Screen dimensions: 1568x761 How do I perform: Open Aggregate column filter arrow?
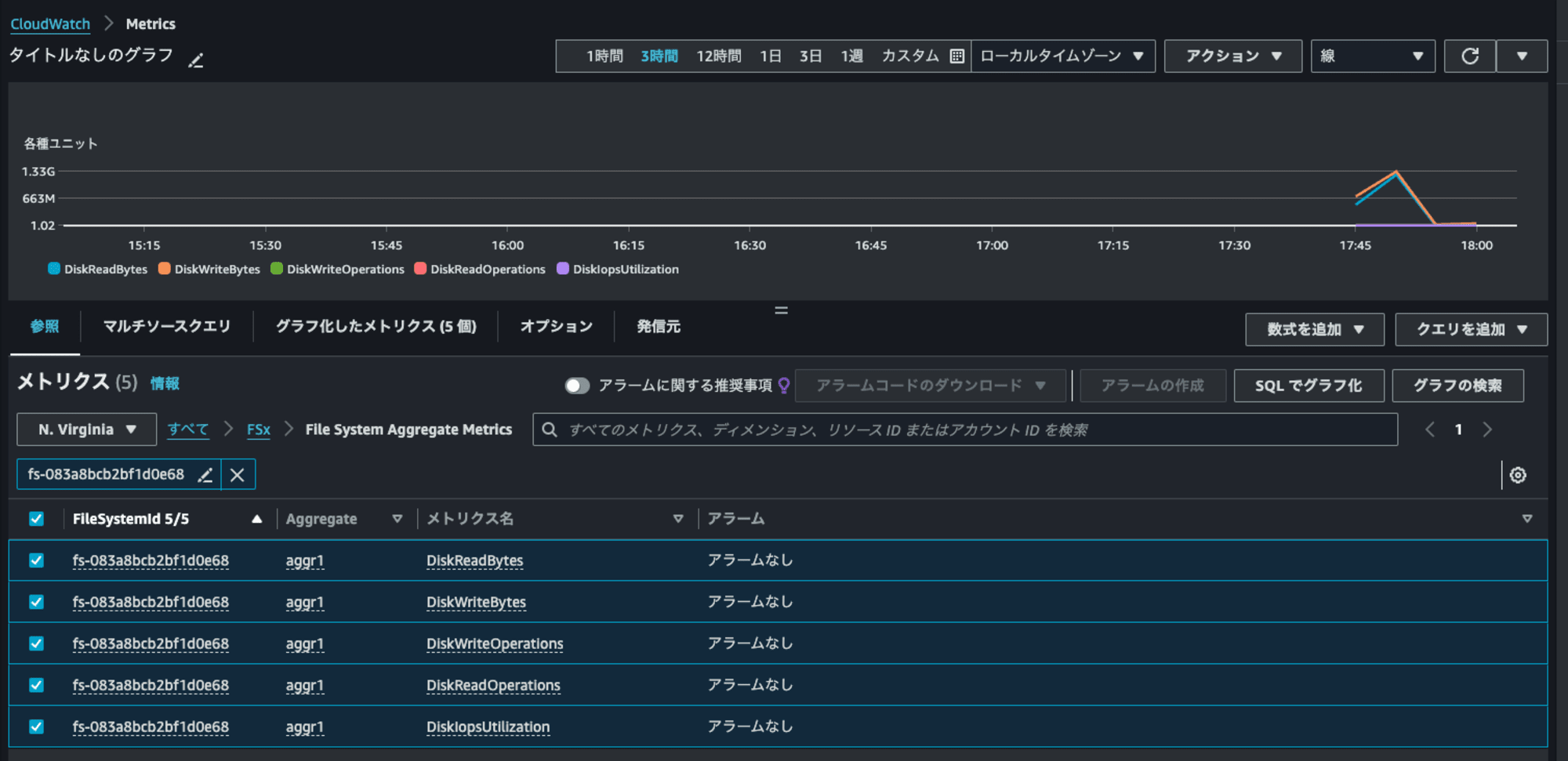[397, 519]
